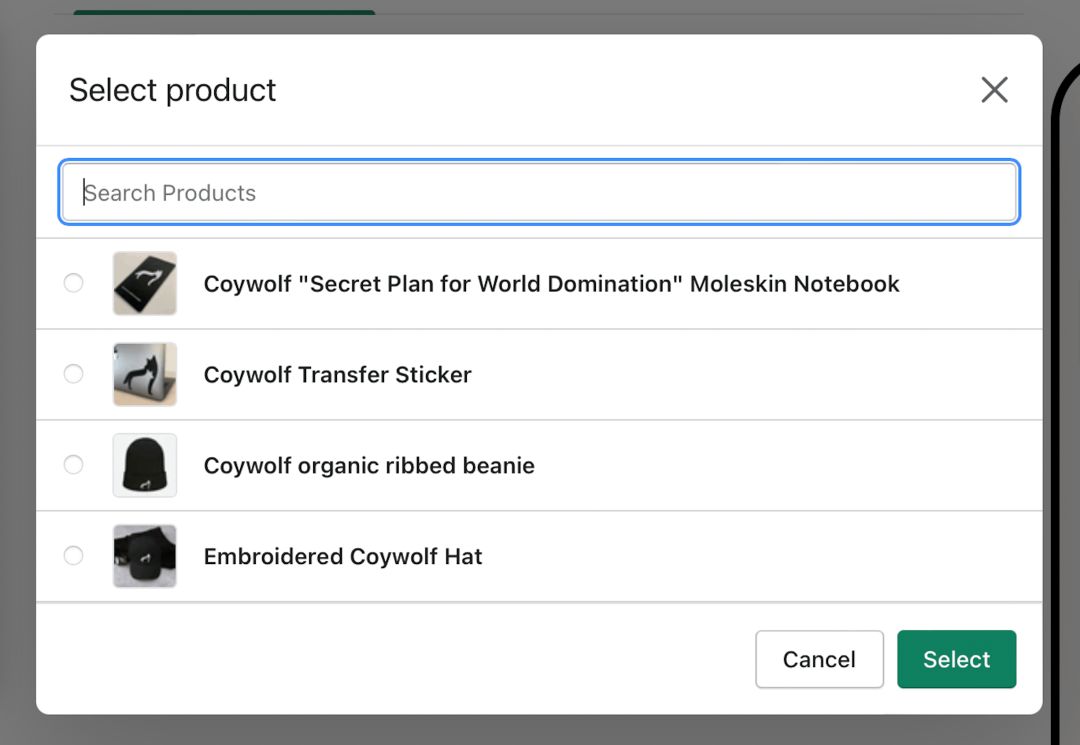This screenshot has width=1080, height=745.
Task: Click the Search Products field
Action: (x=540, y=193)
